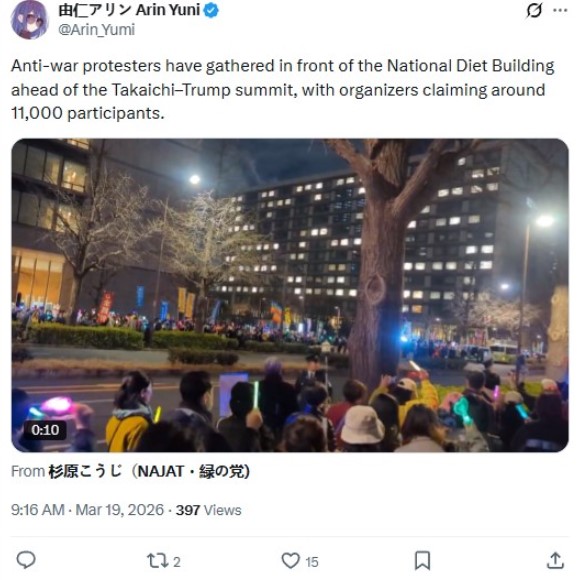The image size is (583, 580).
Task: Bookmark this post
Action: pos(423,560)
